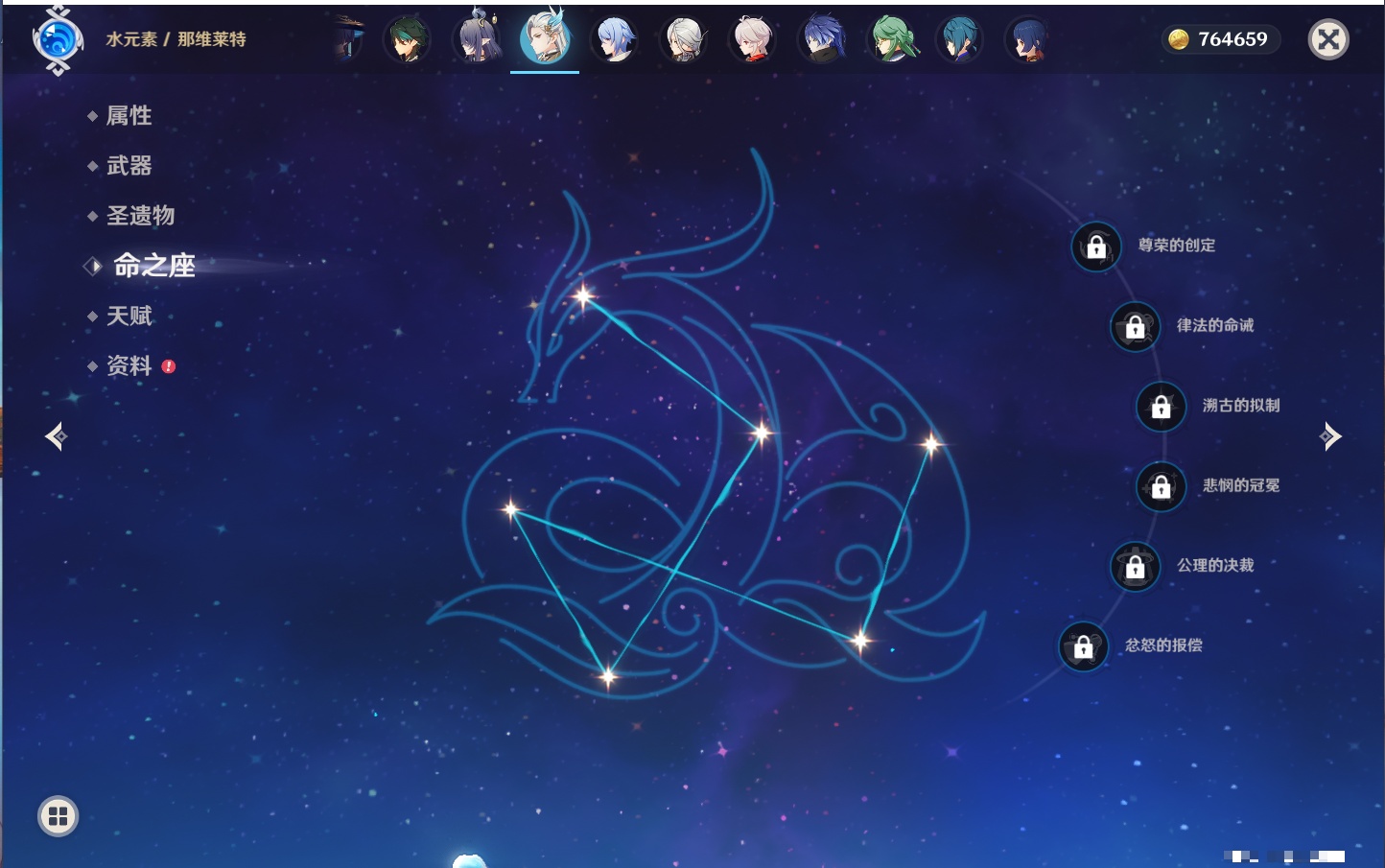The width and height of the screenshot is (1385, 868).
Task: Click the Hydro element emblem icon
Action: [58, 40]
